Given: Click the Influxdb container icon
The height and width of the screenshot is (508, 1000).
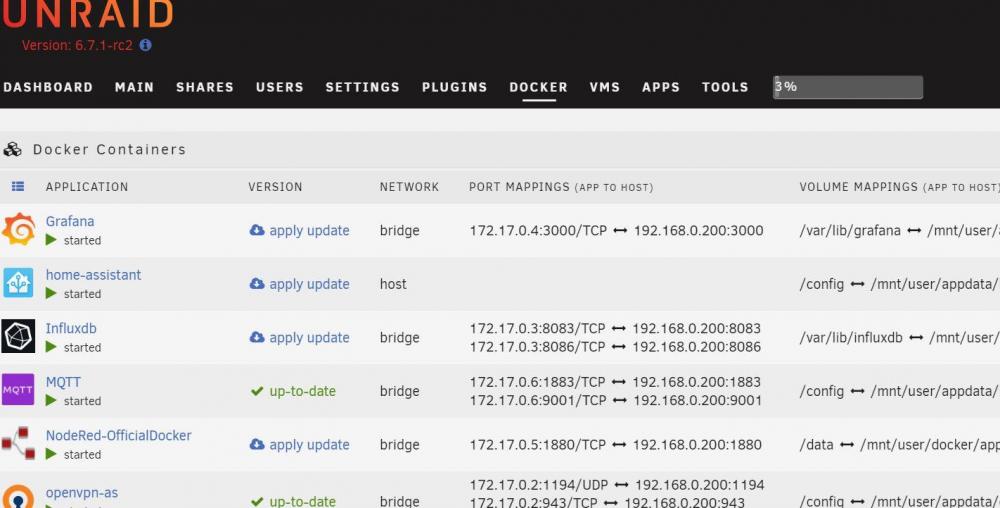Looking at the screenshot, I should [18, 337].
